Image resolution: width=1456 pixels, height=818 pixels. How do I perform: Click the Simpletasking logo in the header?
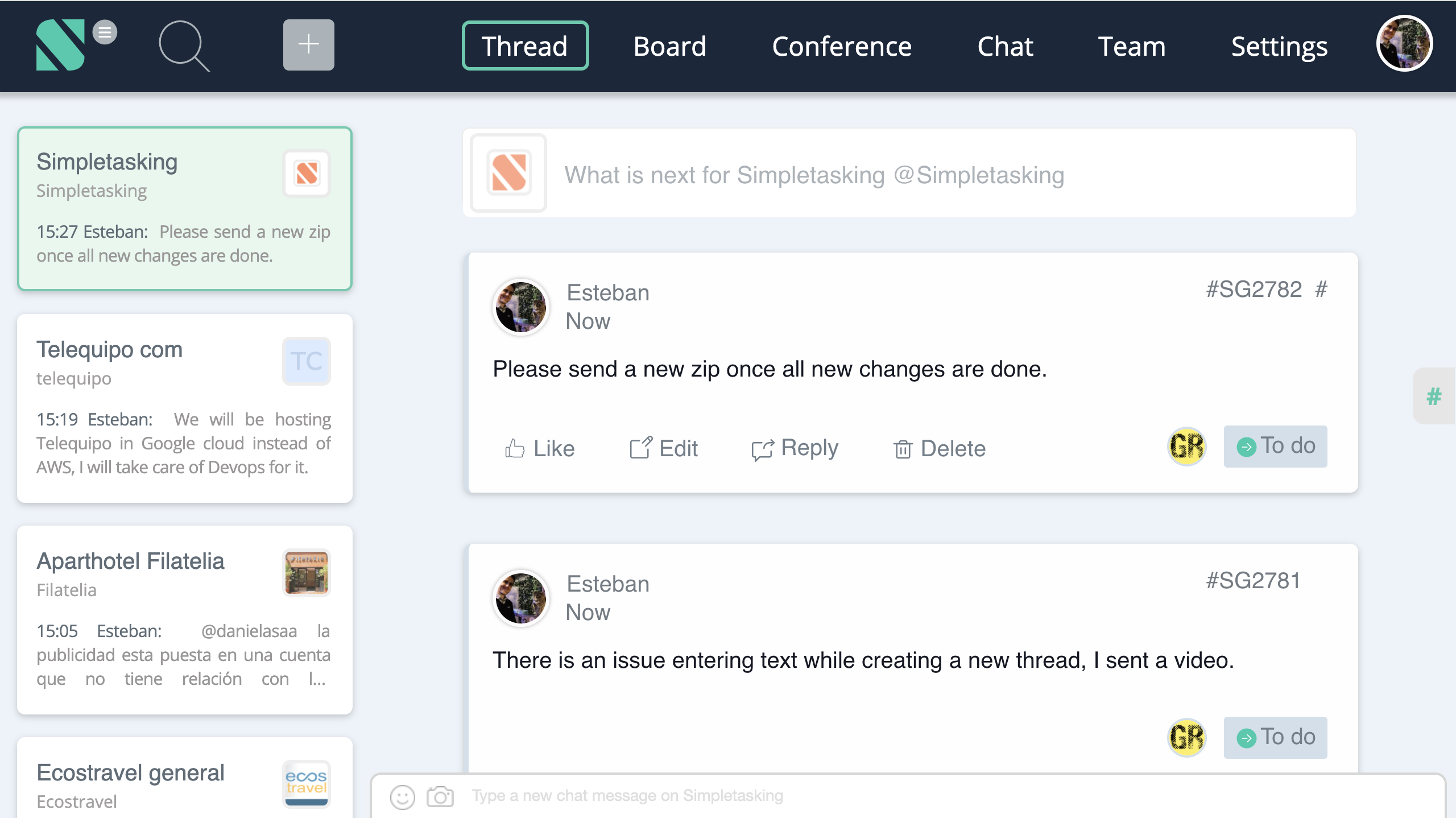pos(60,45)
